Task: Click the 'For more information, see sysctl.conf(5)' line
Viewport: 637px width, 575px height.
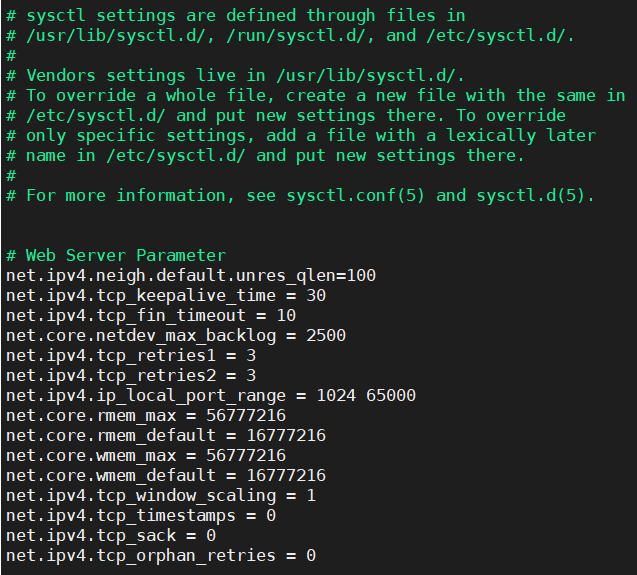Action: [x=301, y=195]
